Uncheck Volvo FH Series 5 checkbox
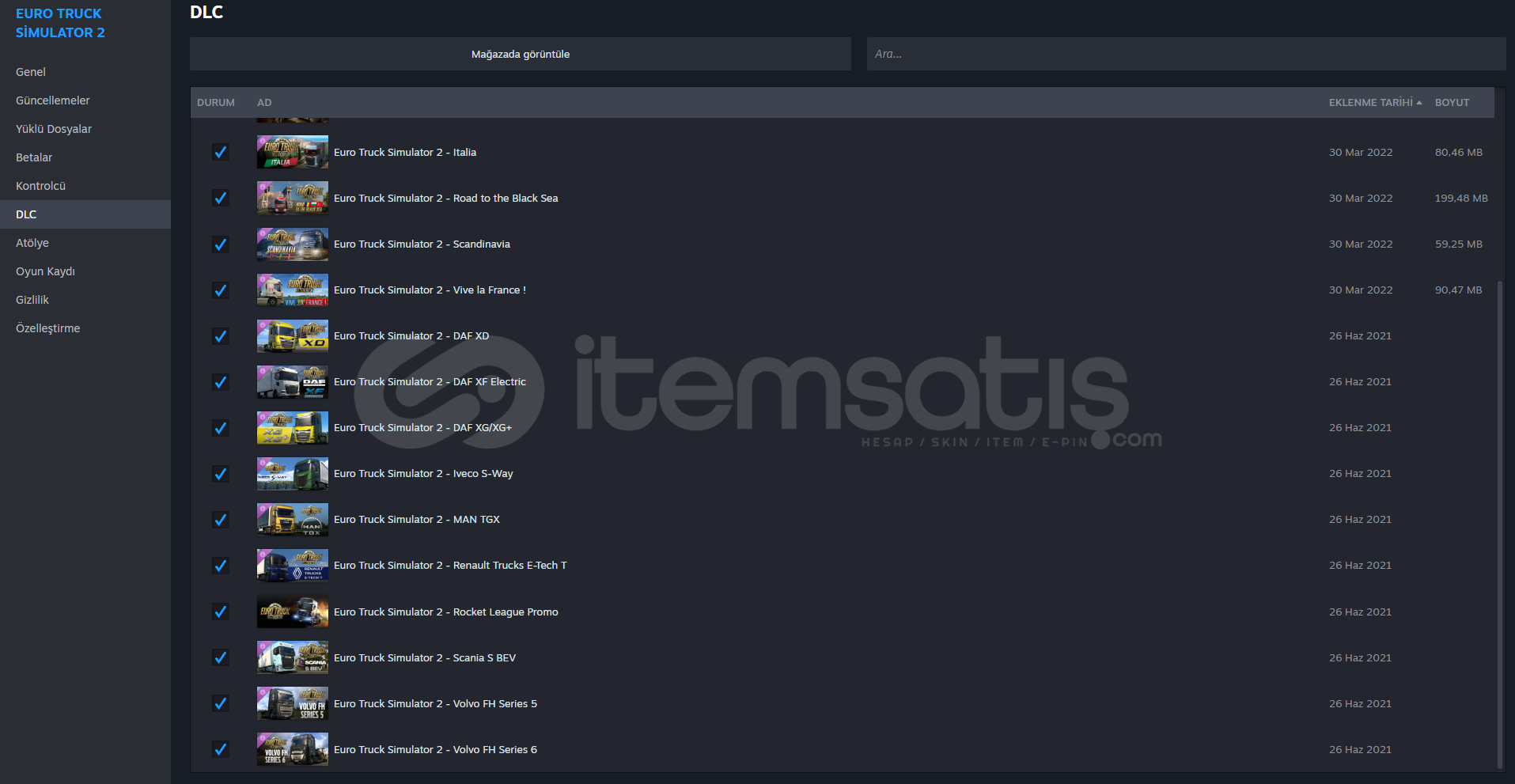Viewport: 1515px width, 784px height. click(221, 703)
